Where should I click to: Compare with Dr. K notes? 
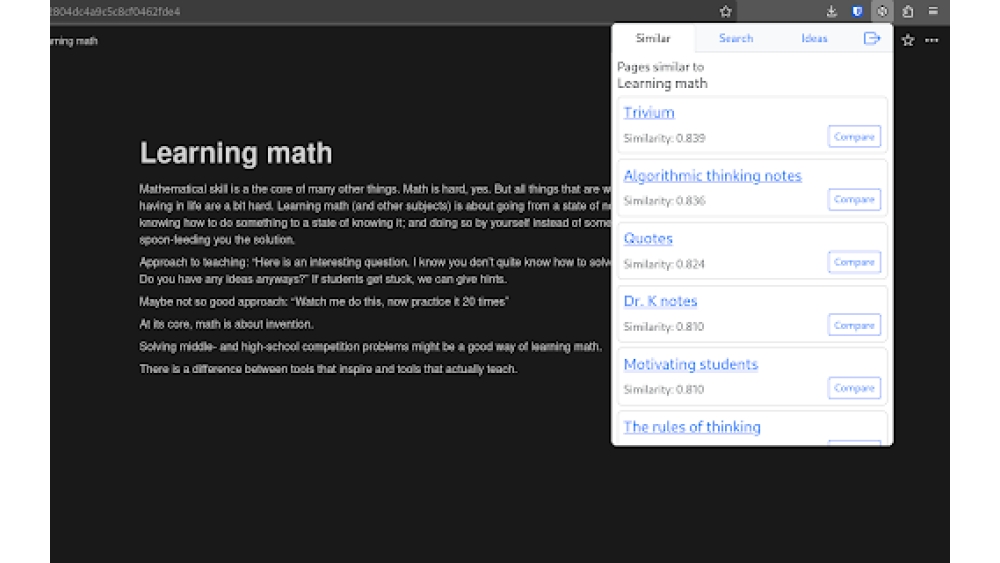click(854, 325)
